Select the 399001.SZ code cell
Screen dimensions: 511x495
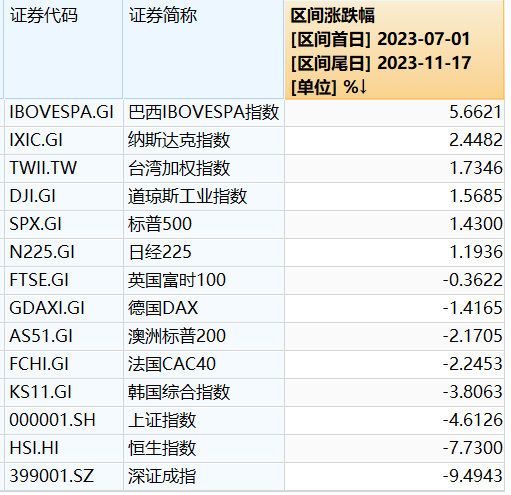pyautogui.click(x=64, y=476)
